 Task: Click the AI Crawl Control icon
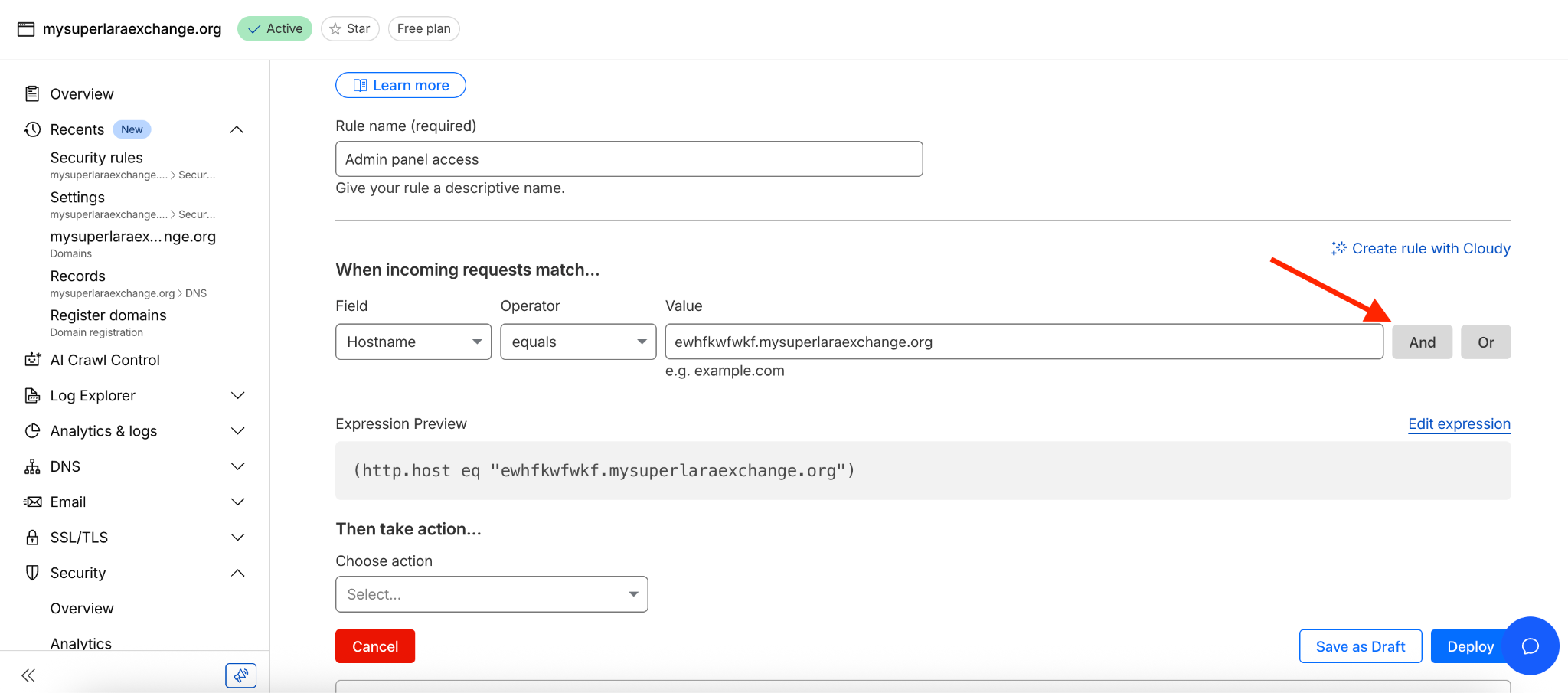(x=32, y=360)
